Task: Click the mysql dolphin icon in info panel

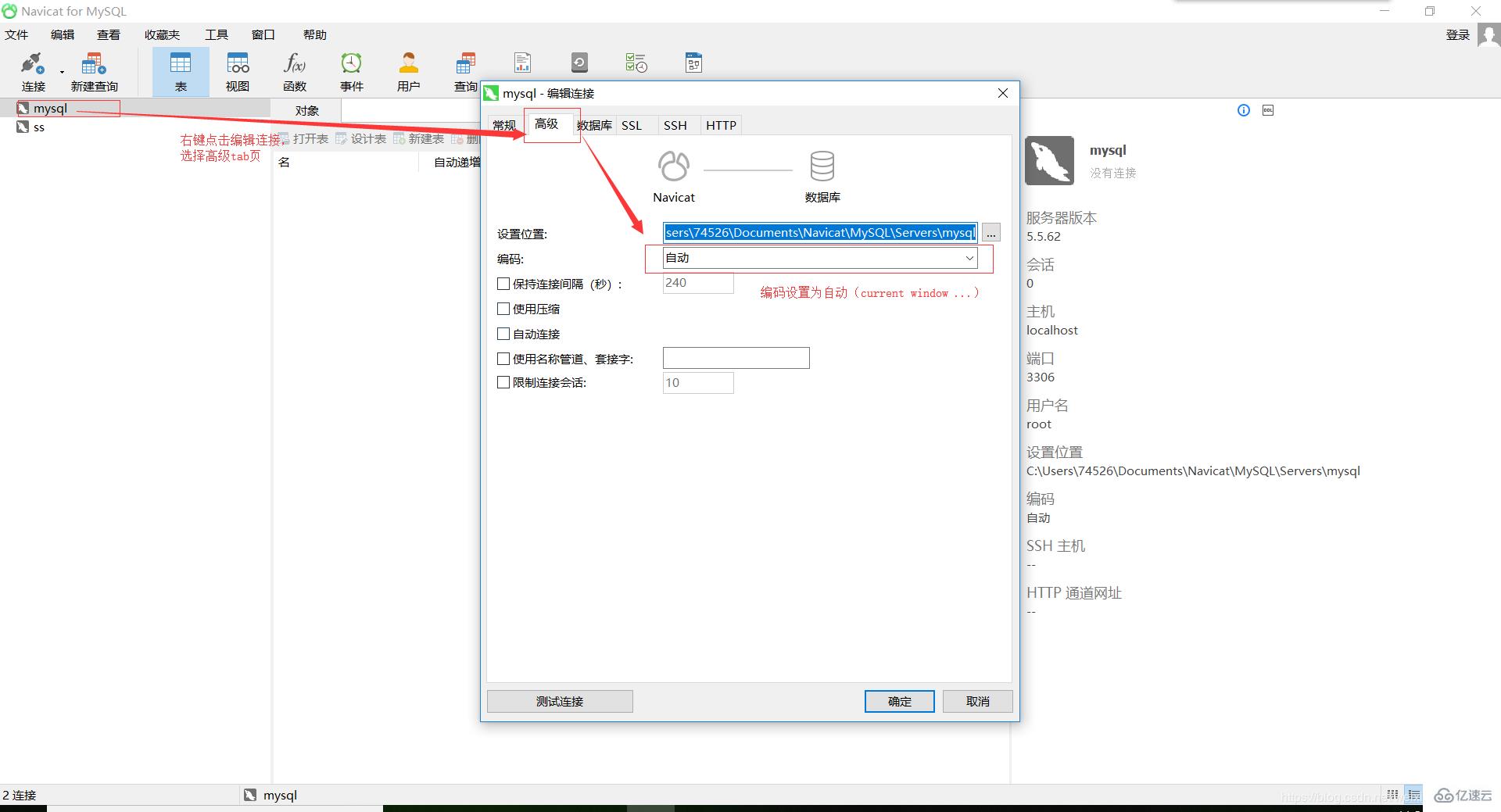Action: click(1049, 160)
